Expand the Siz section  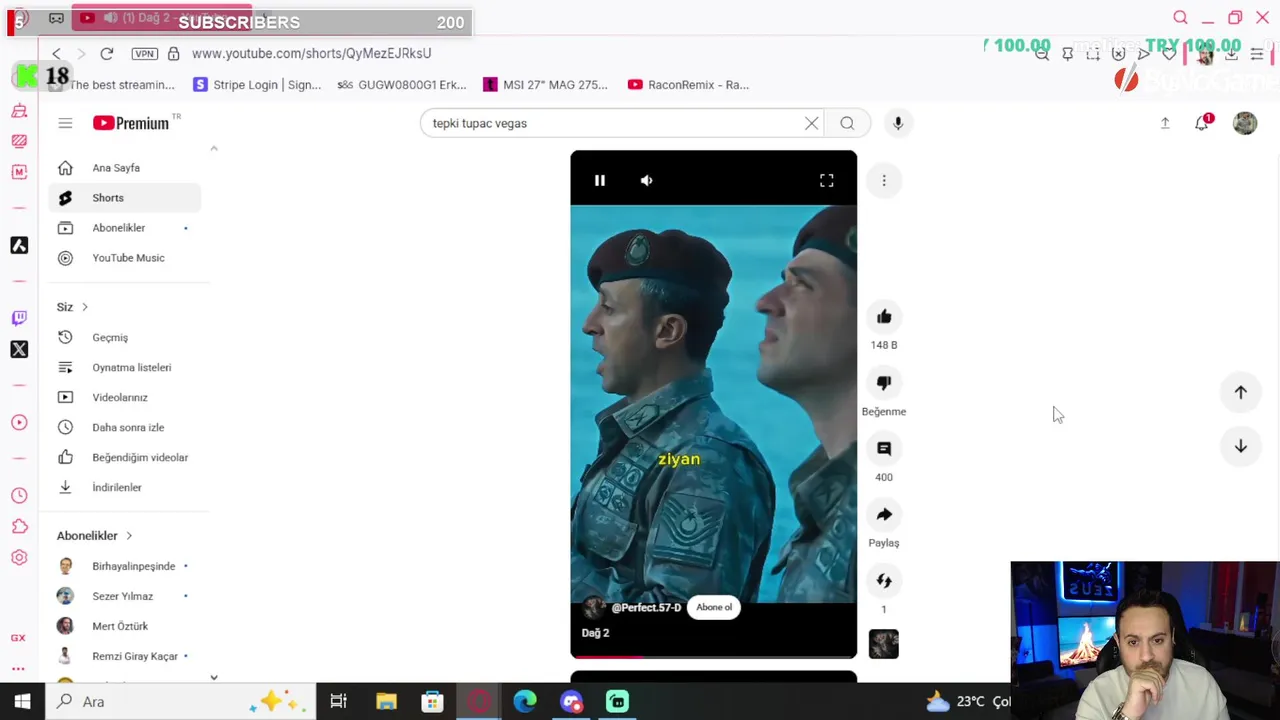click(x=72, y=307)
